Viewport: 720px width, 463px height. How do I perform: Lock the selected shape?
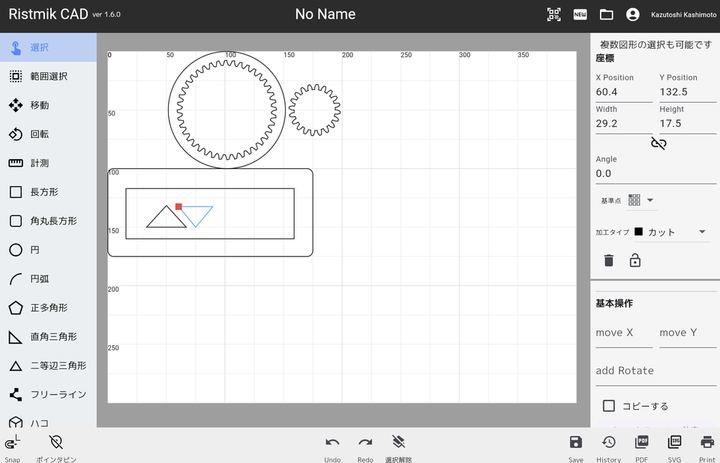pyautogui.click(x=635, y=260)
